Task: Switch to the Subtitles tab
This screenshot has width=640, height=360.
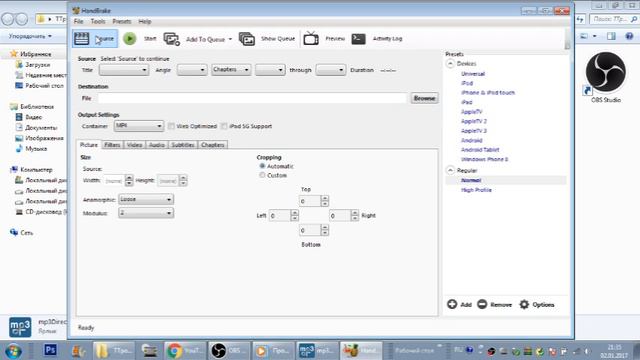Action: 183,145
